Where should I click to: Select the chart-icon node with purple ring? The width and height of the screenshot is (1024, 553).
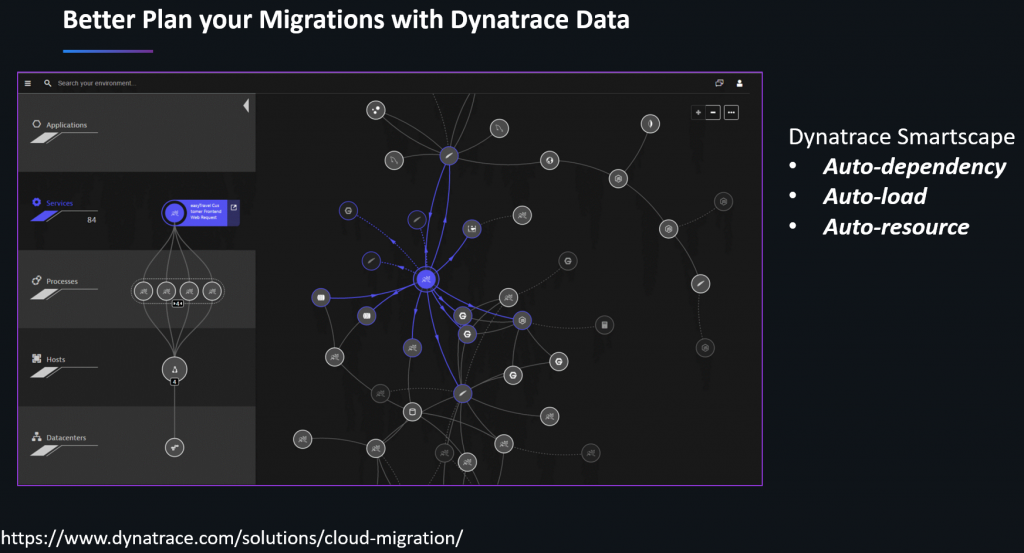472,229
